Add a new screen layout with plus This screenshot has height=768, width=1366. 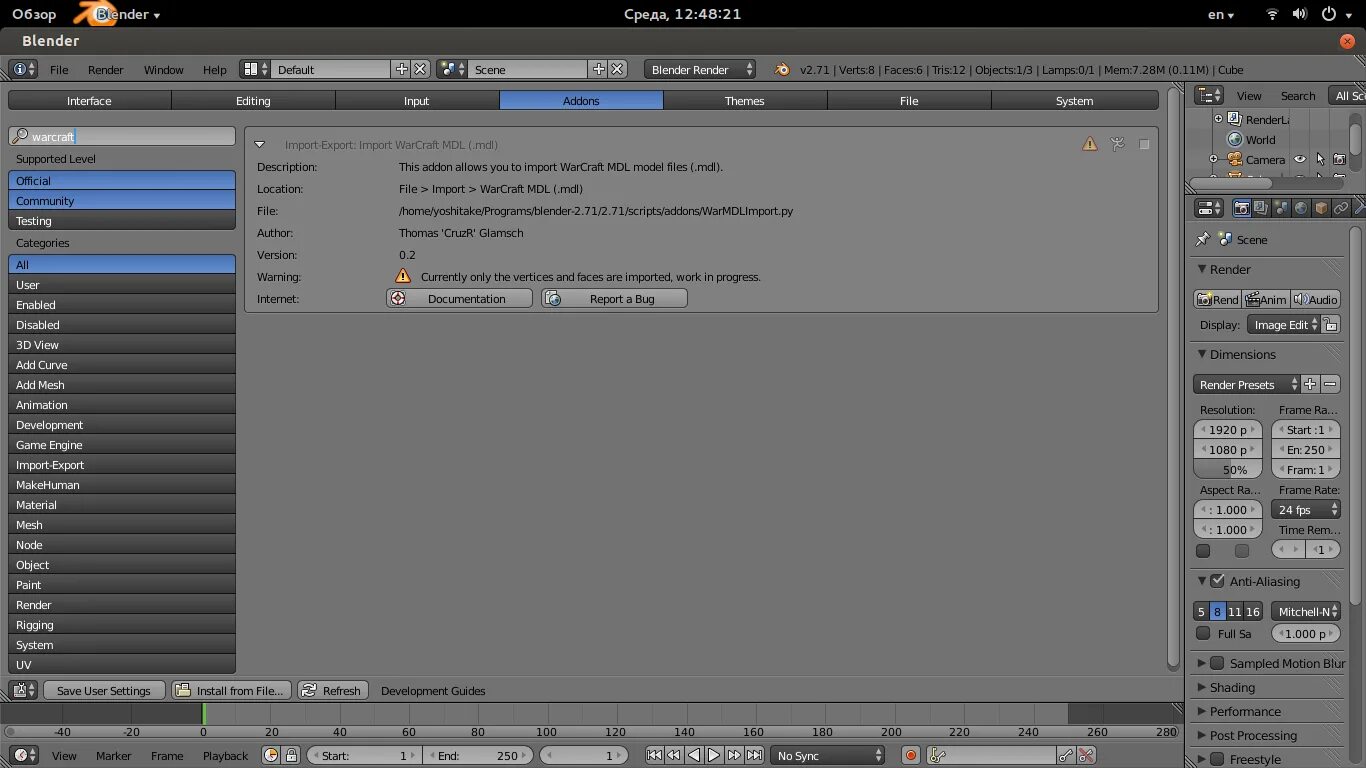coord(401,69)
